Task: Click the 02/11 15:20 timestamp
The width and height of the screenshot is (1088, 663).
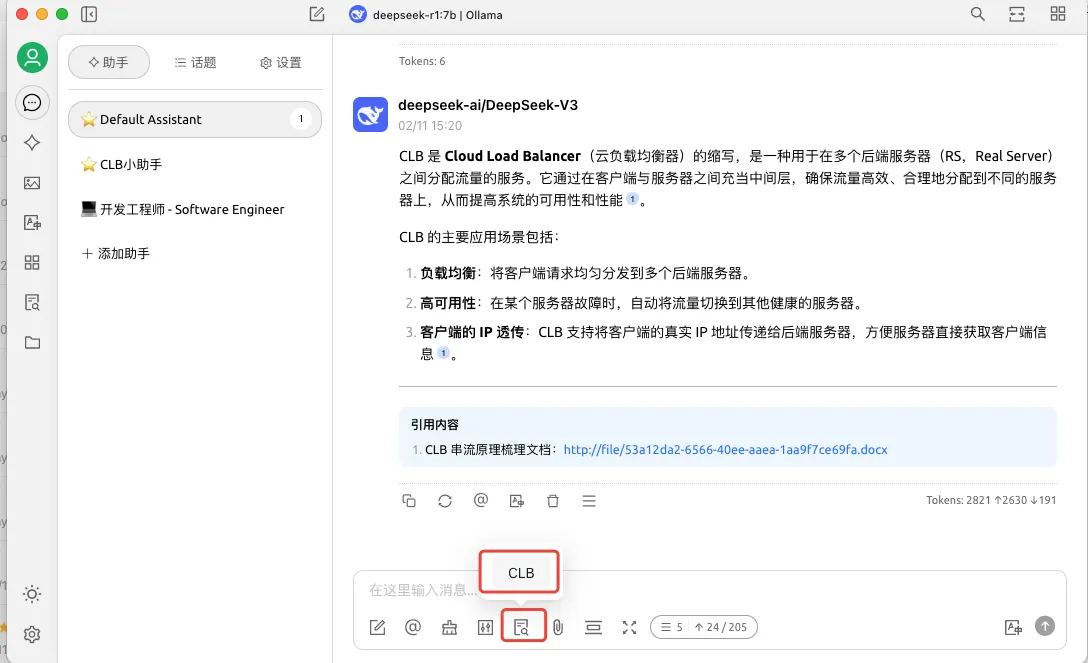Action: pyautogui.click(x=430, y=126)
